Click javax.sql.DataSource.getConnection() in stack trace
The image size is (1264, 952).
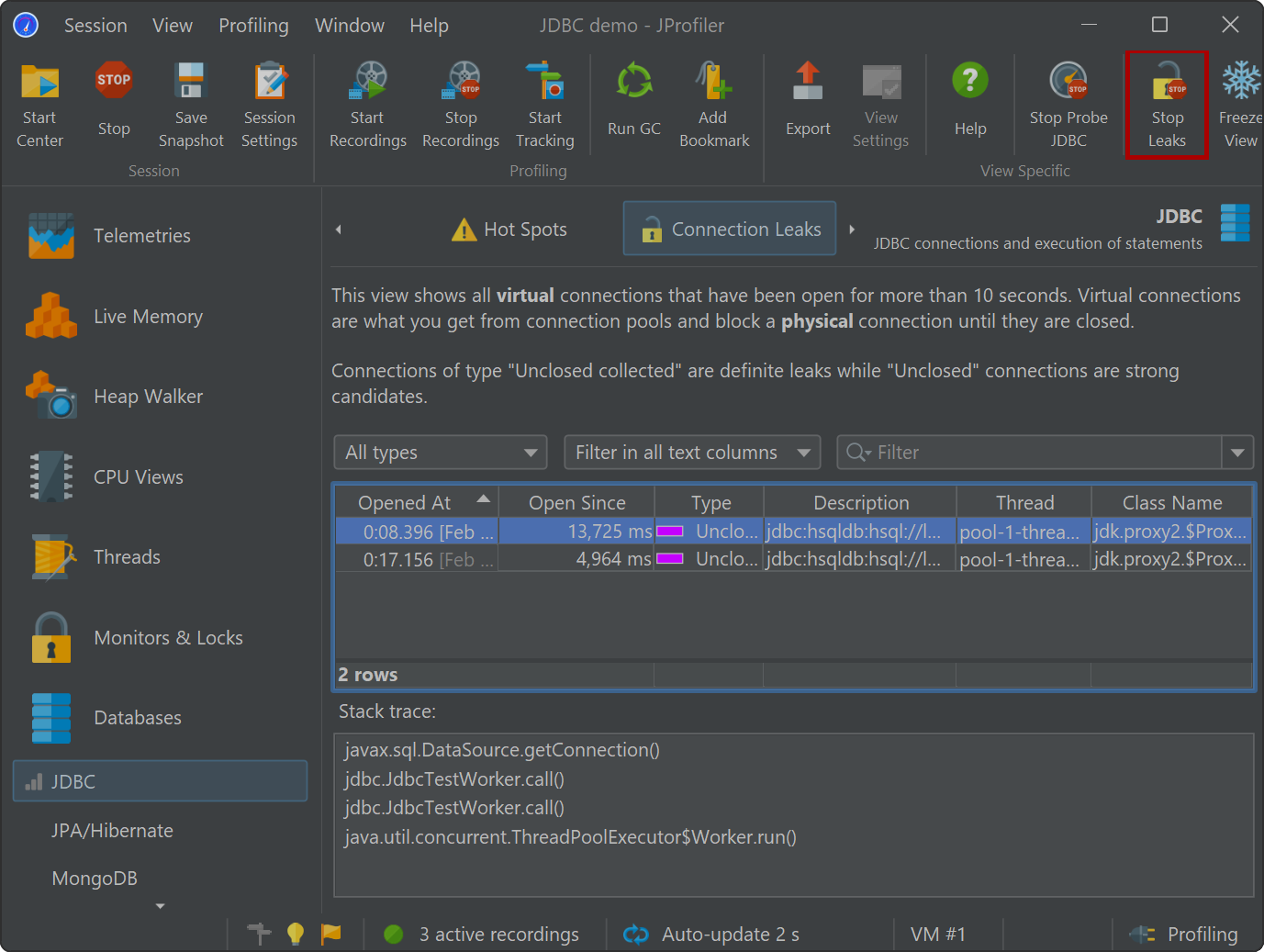[502, 750]
